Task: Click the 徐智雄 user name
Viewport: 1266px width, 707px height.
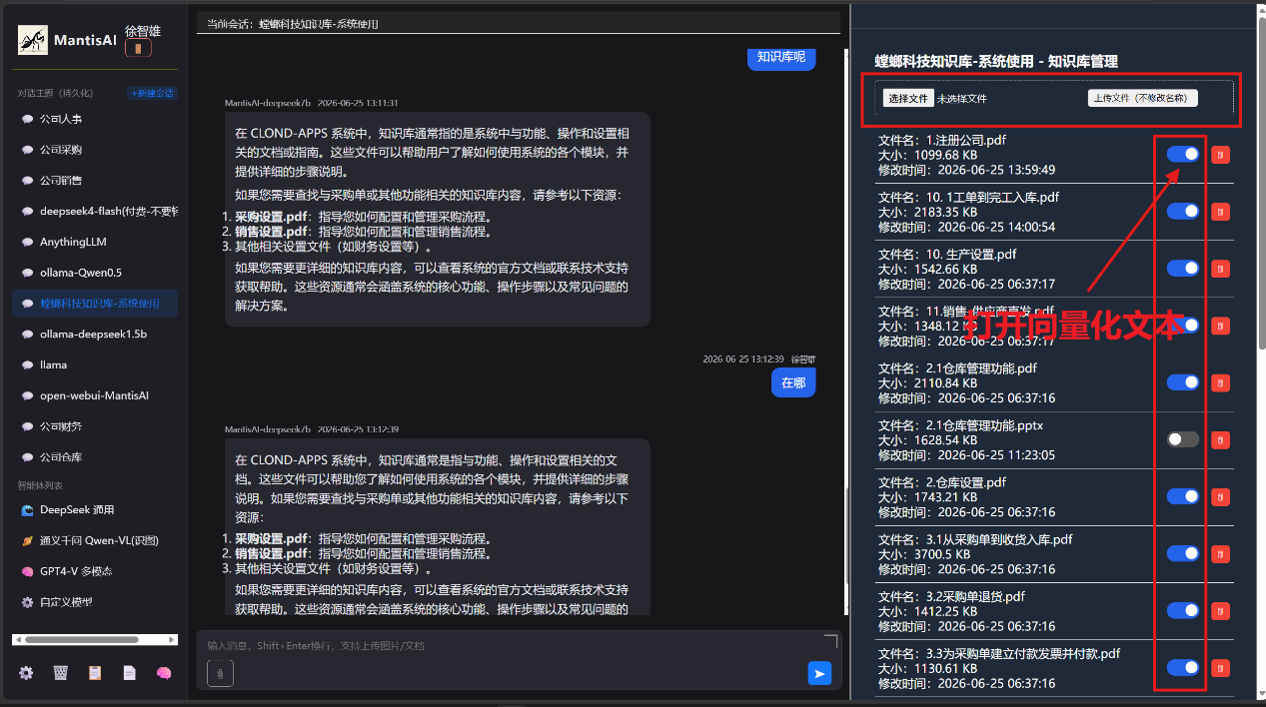Action: (143, 31)
